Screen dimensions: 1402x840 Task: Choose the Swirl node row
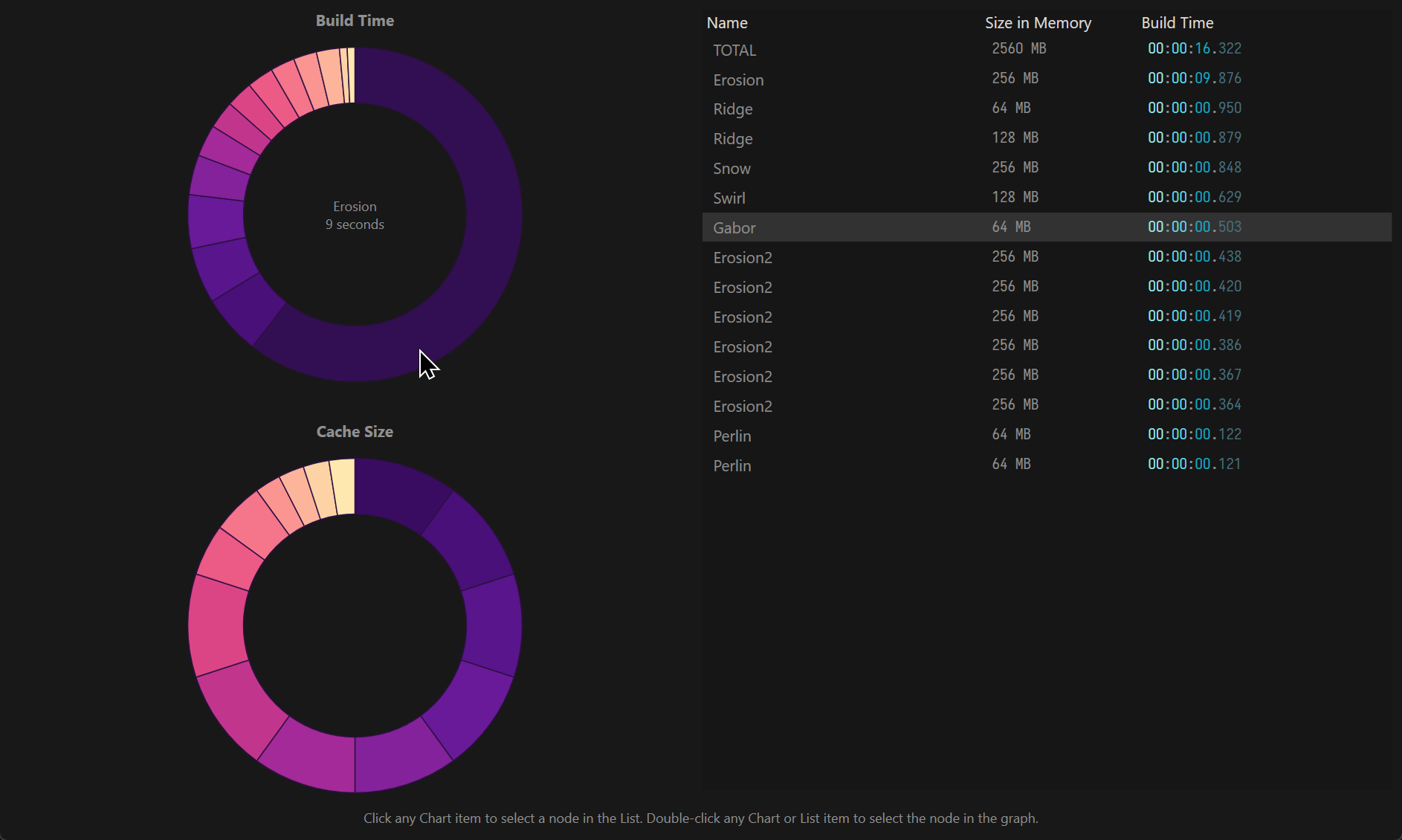coord(1047,198)
